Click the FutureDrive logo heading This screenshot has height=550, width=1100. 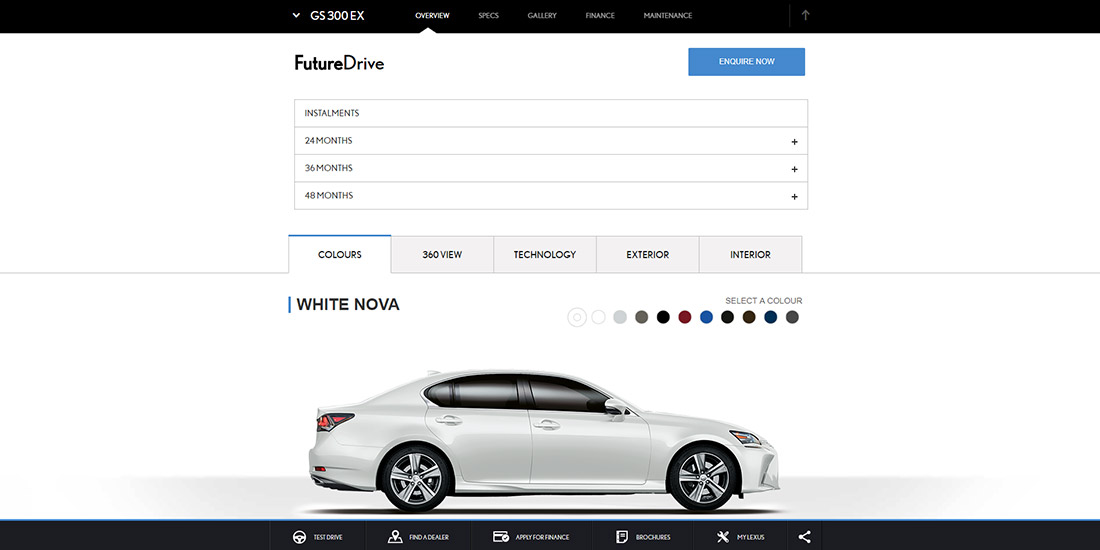coord(340,63)
